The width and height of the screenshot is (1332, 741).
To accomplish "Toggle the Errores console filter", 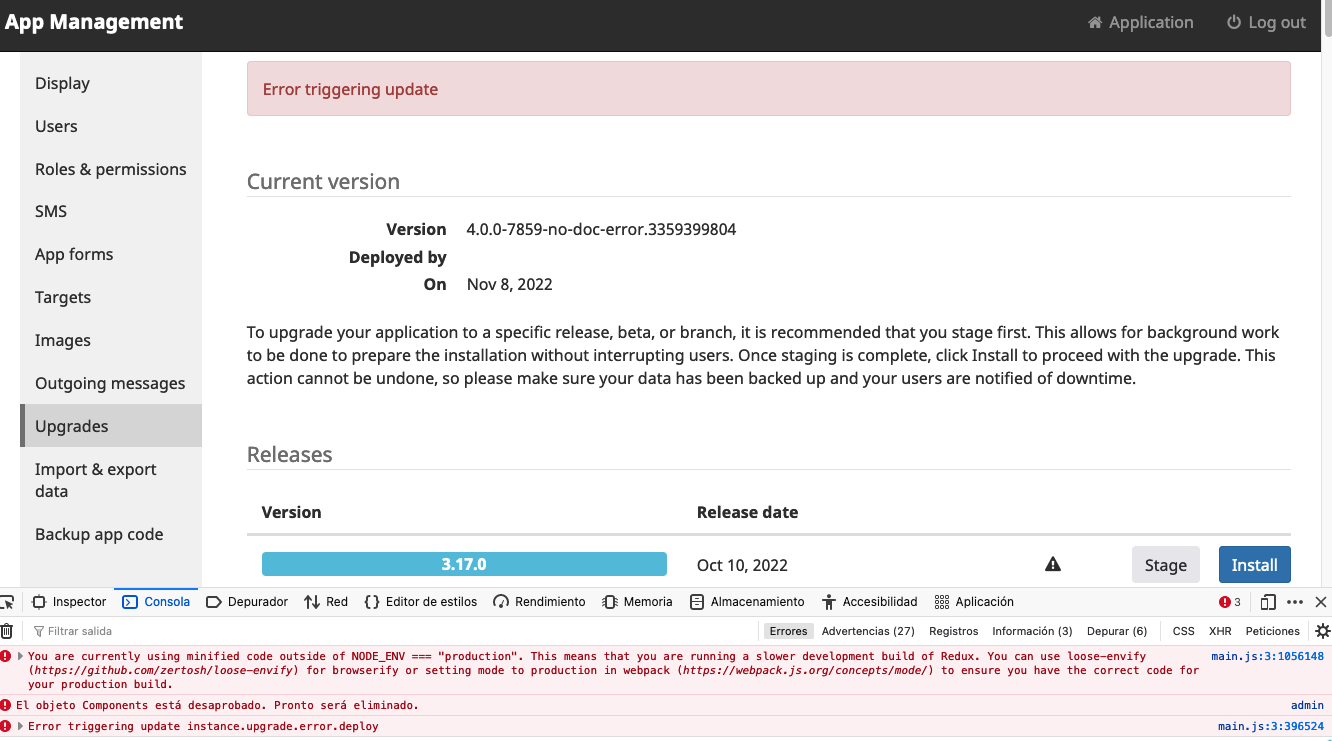I will point(788,631).
